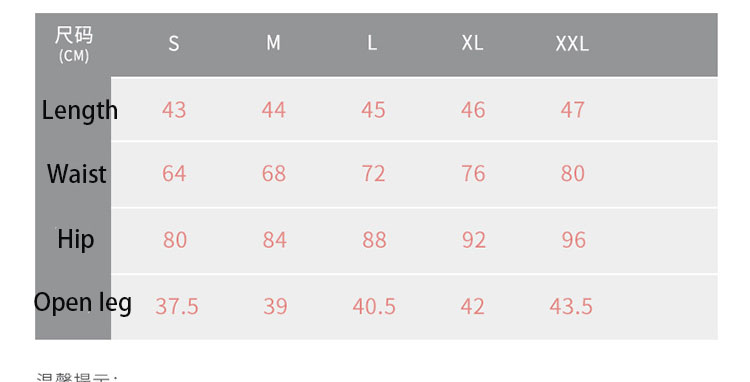
Task: Click the XXL size column header
Action: pyautogui.click(x=572, y=44)
